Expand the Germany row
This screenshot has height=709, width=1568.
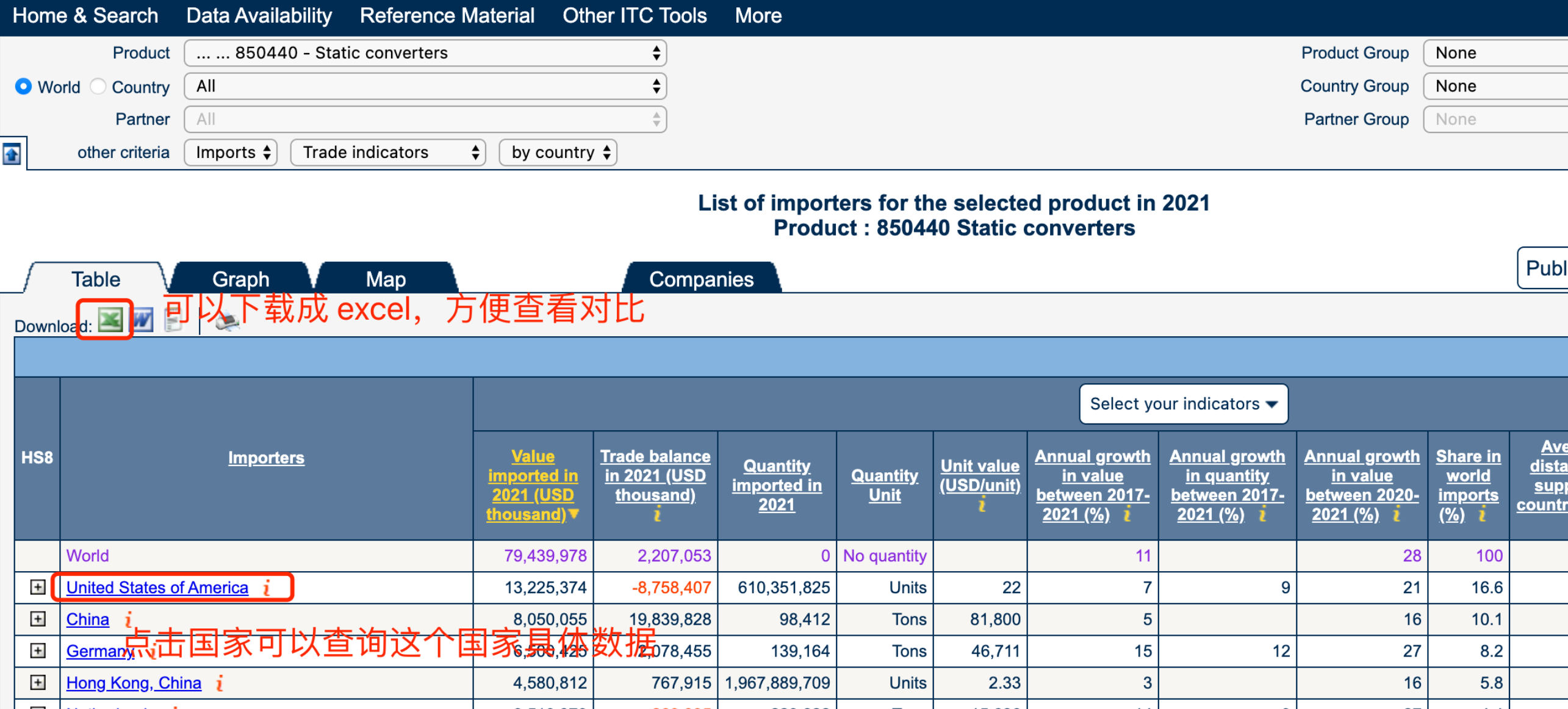pyautogui.click(x=38, y=650)
